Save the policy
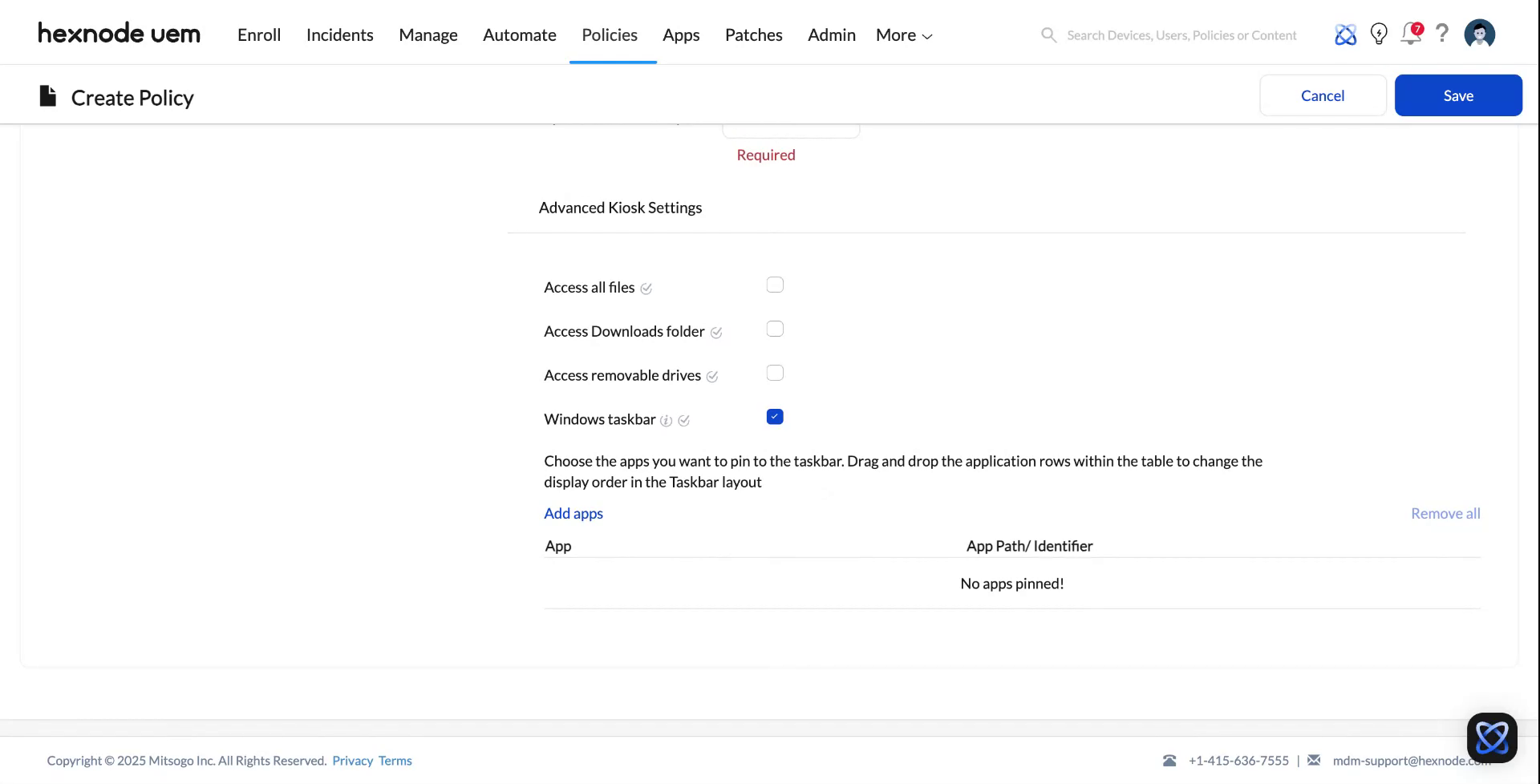 (x=1458, y=95)
